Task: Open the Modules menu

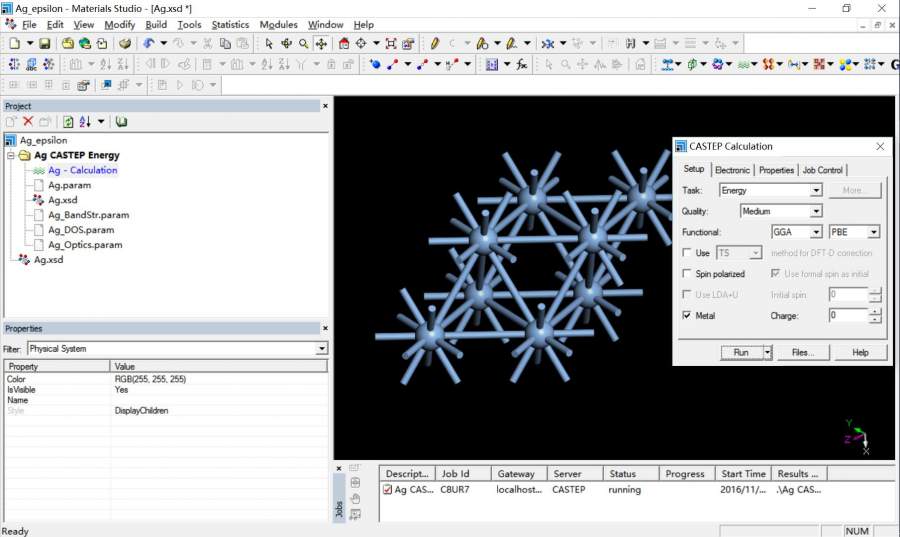Action: 278,25
